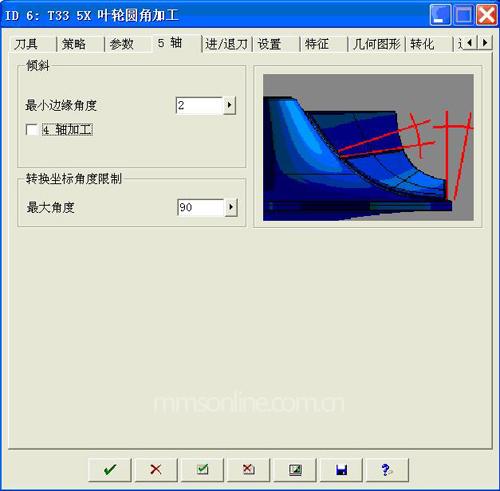Click the impeller tilt preview image
This screenshot has height=491, width=500.
tap(368, 147)
